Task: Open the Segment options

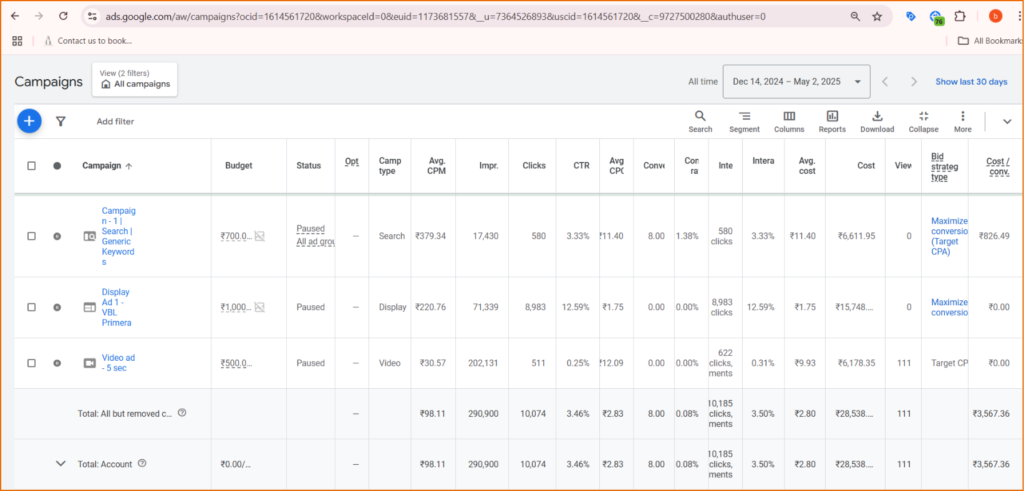Action: [744, 121]
